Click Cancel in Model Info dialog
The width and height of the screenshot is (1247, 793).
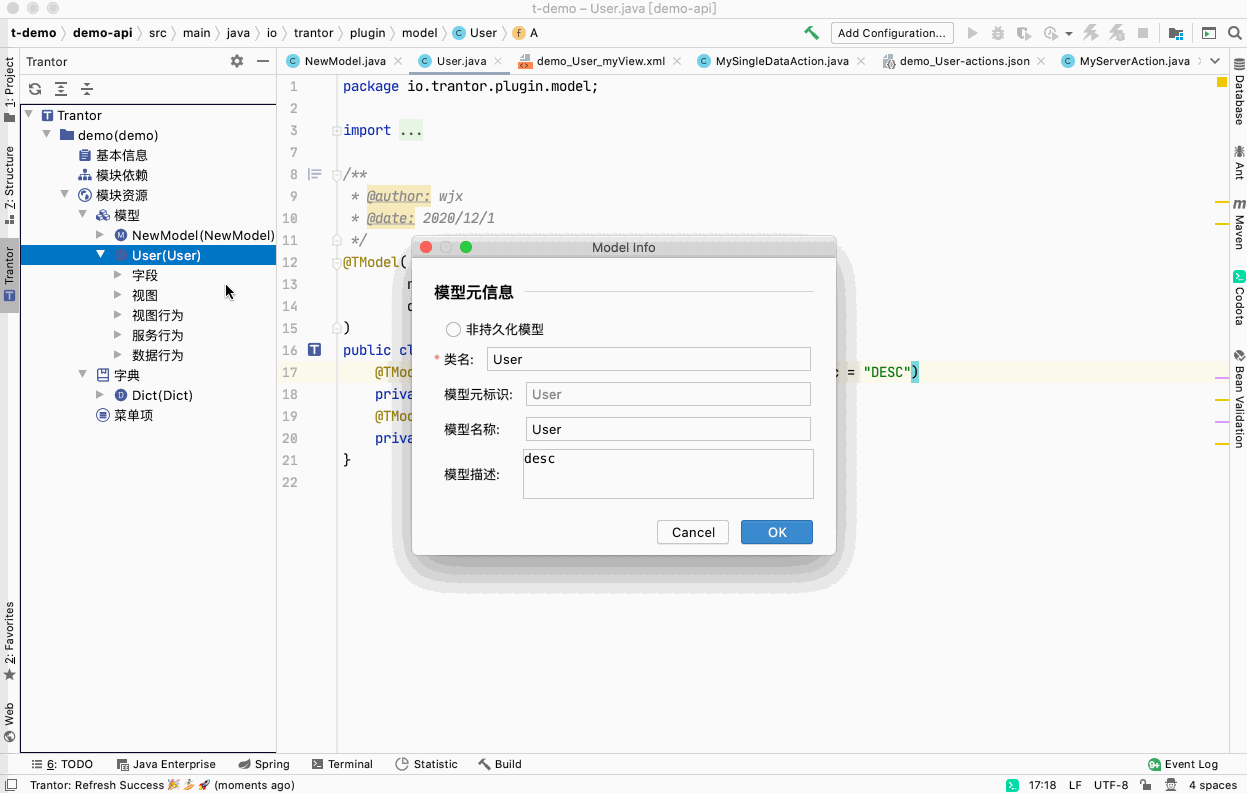tap(693, 532)
